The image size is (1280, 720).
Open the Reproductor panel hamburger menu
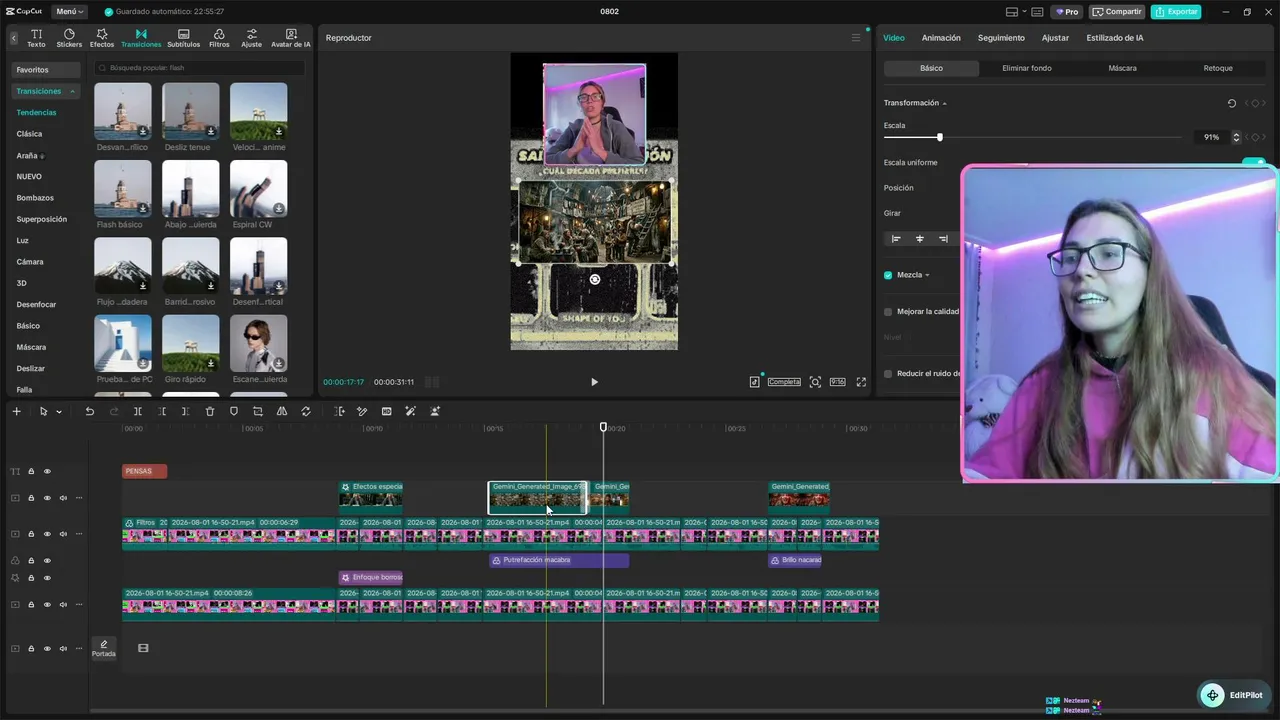(x=856, y=38)
